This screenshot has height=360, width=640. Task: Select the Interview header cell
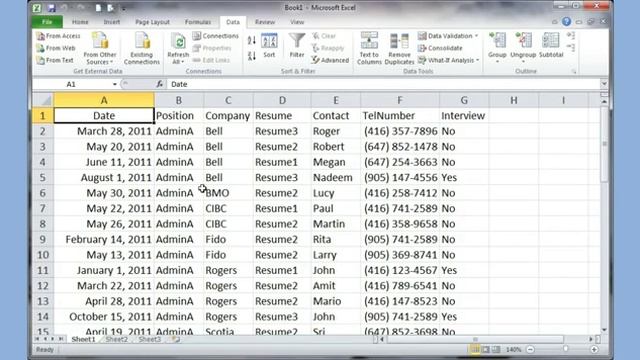[464, 116]
